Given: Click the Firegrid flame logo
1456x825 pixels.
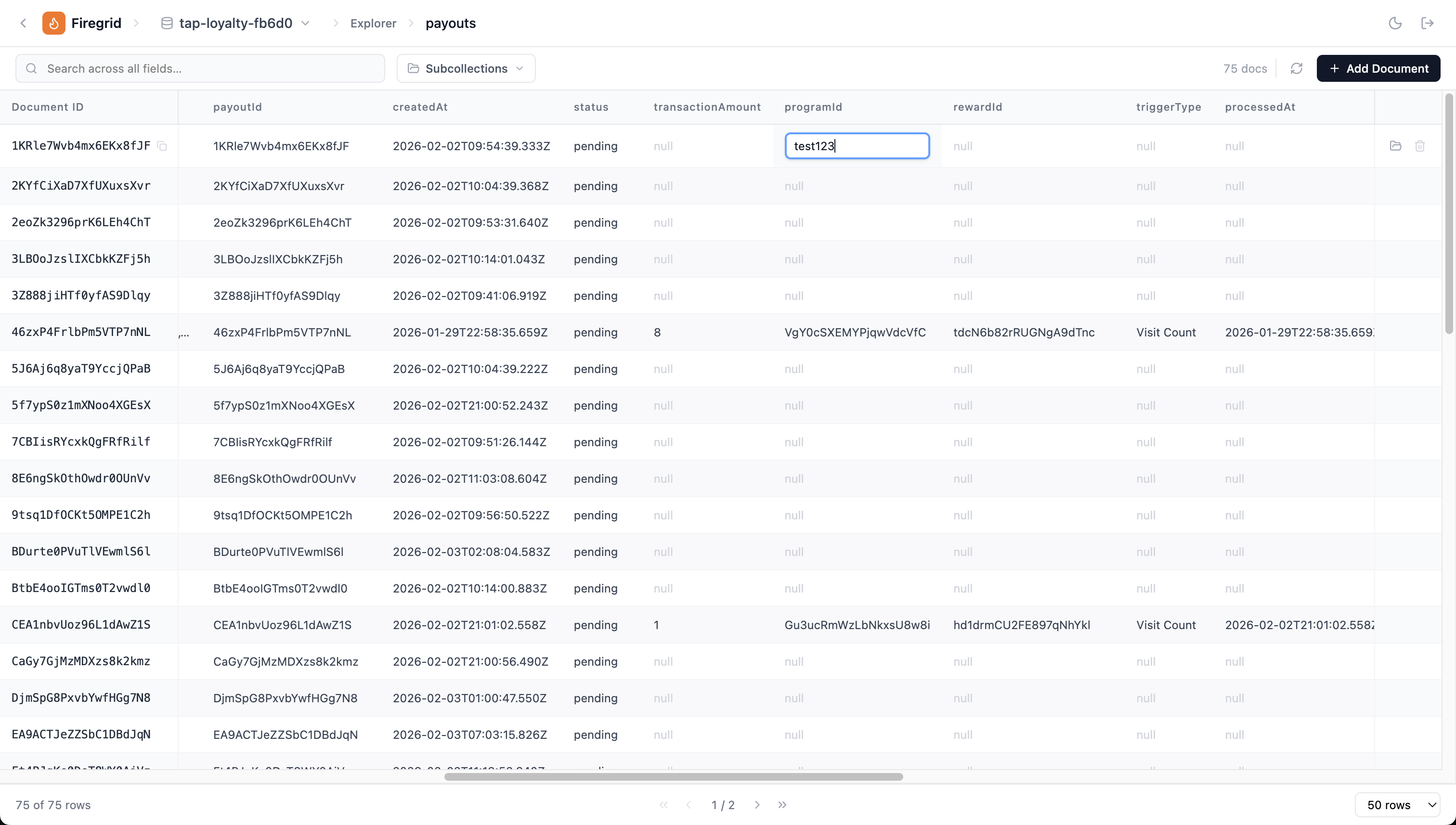Looking at the screenshot, I should [54, 23].
